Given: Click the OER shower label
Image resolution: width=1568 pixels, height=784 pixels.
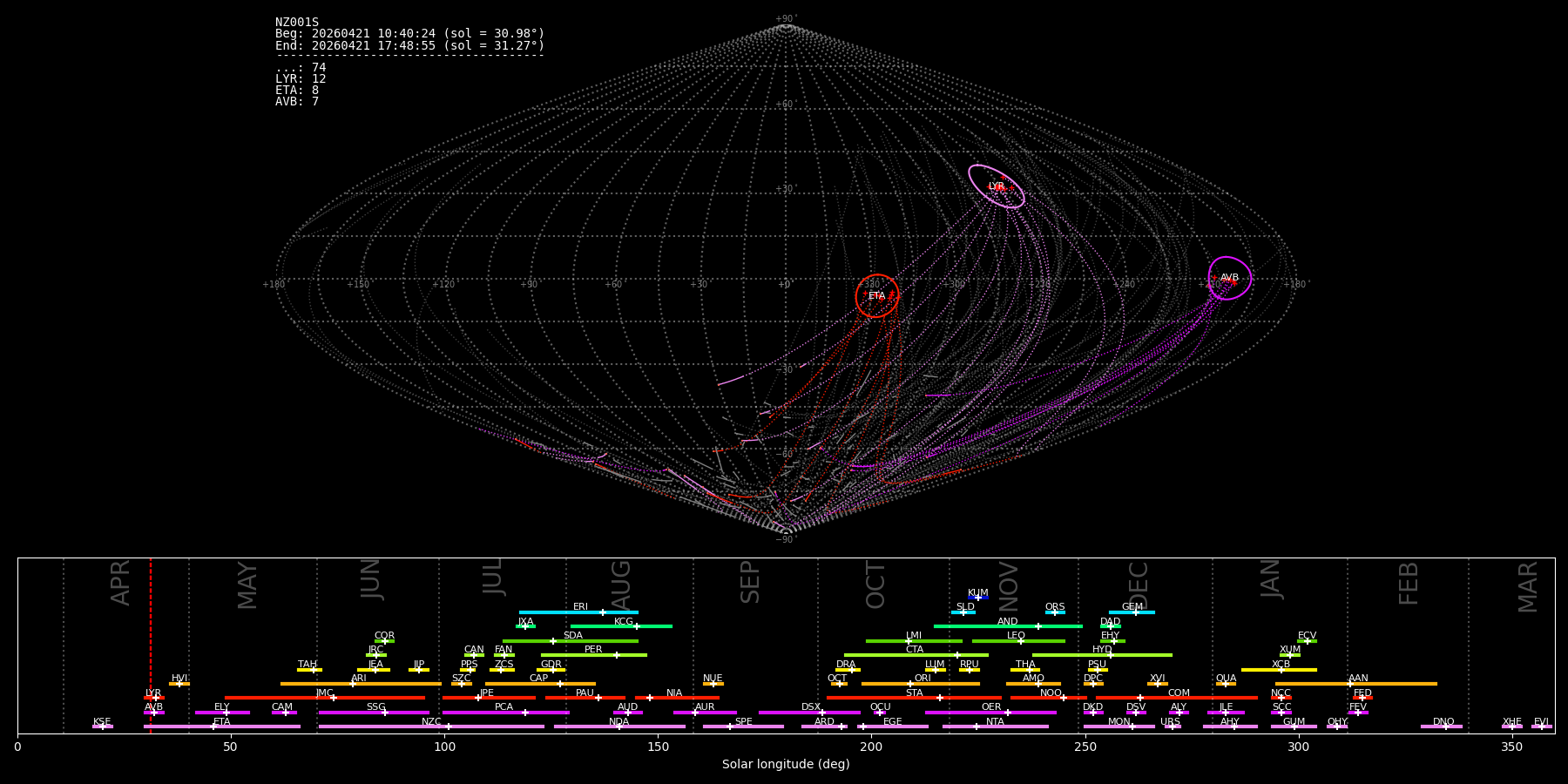Looking at the screenshot, I should [x=991, y=707].
